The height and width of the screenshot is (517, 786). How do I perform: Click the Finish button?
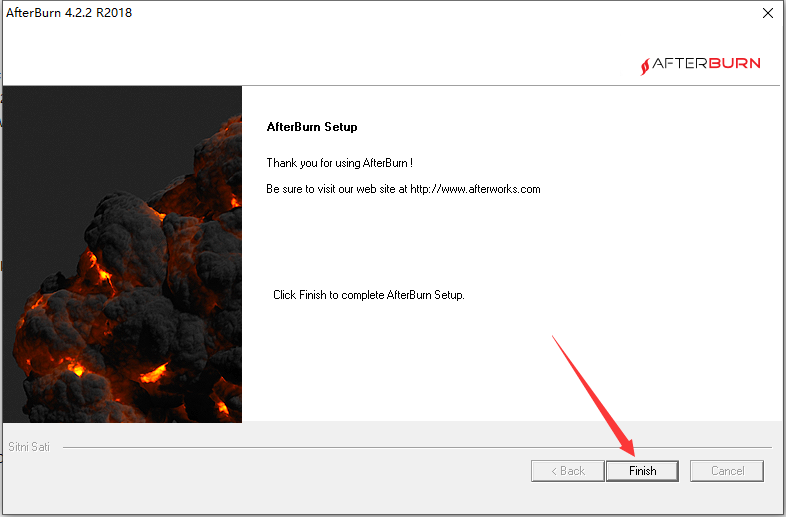pos(642,471)
